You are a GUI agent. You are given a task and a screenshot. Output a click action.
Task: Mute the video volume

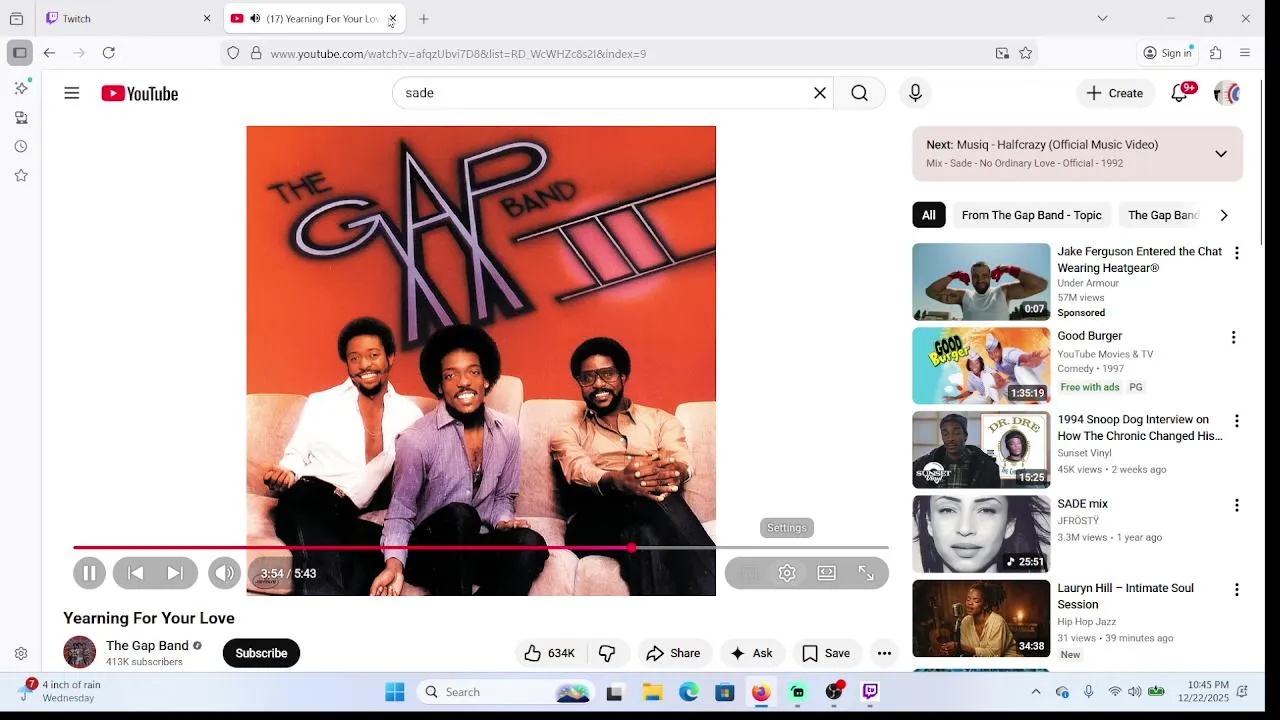[x=224, y=573]
